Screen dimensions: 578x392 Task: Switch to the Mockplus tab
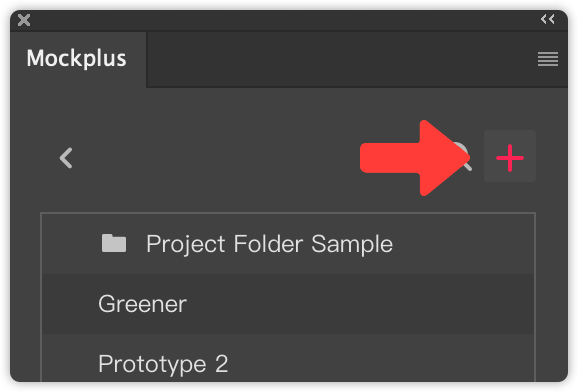point(77,59)
